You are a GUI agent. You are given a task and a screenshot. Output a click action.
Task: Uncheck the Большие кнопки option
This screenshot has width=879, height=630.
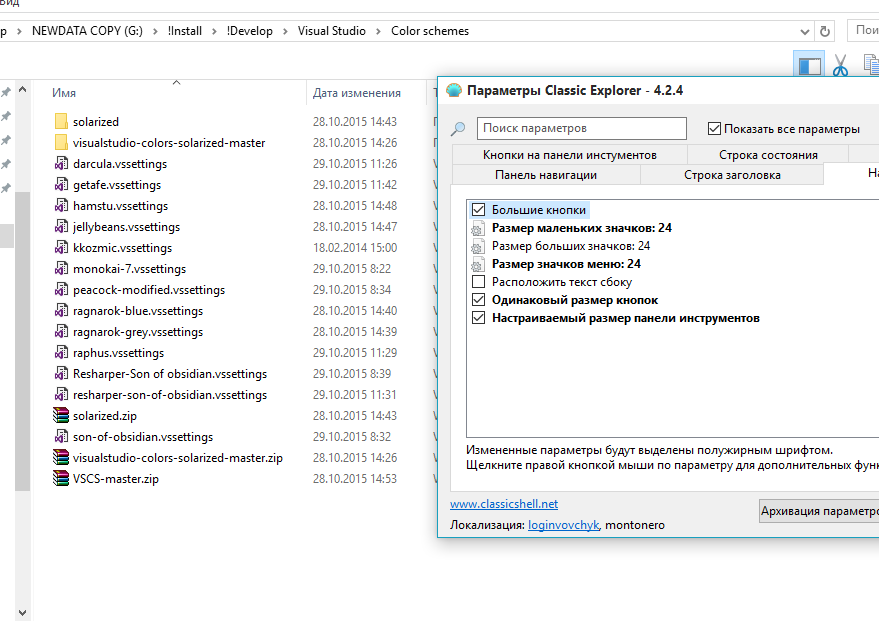tap(478, 210)
